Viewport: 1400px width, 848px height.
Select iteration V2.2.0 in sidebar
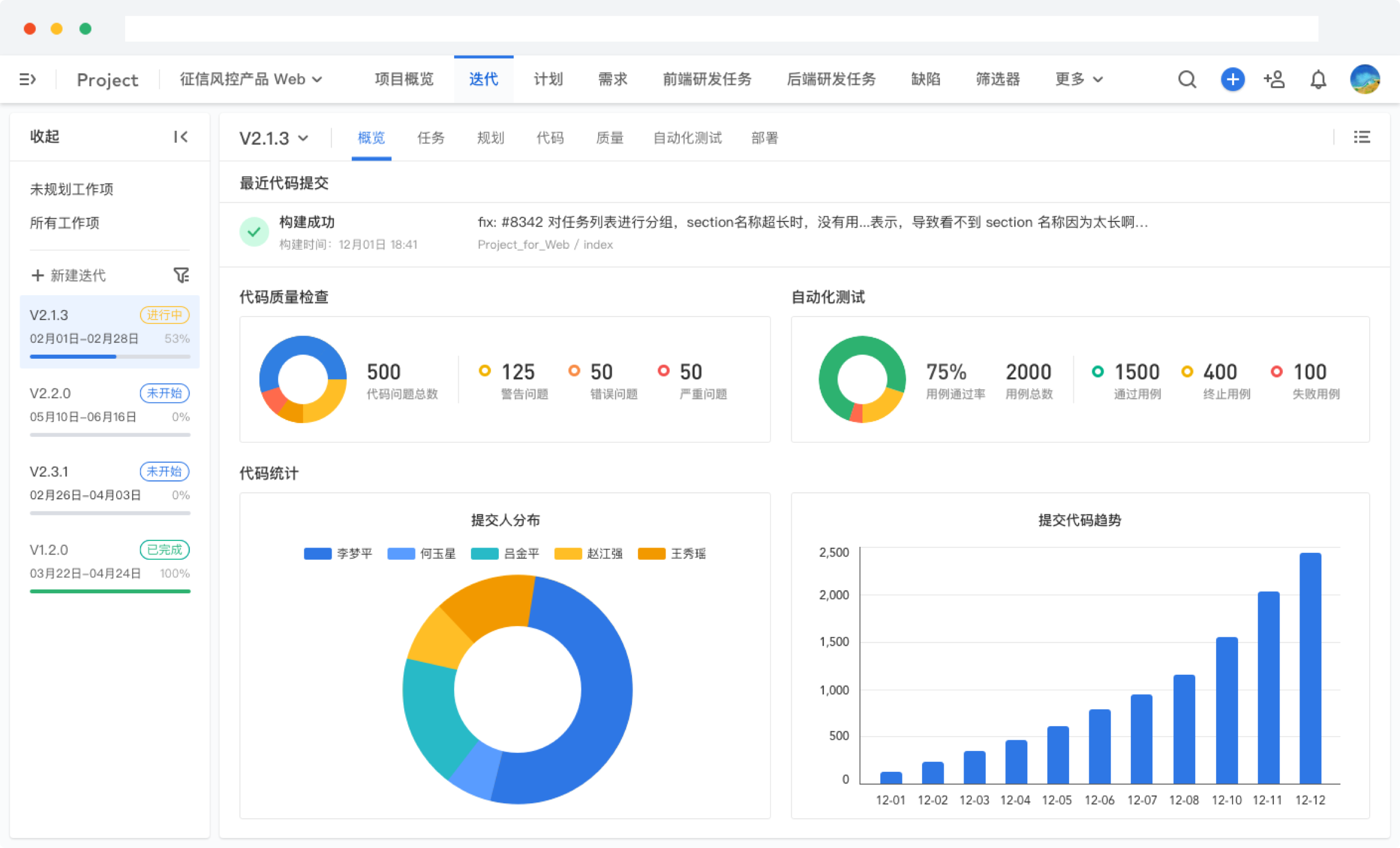click(110, 410)
